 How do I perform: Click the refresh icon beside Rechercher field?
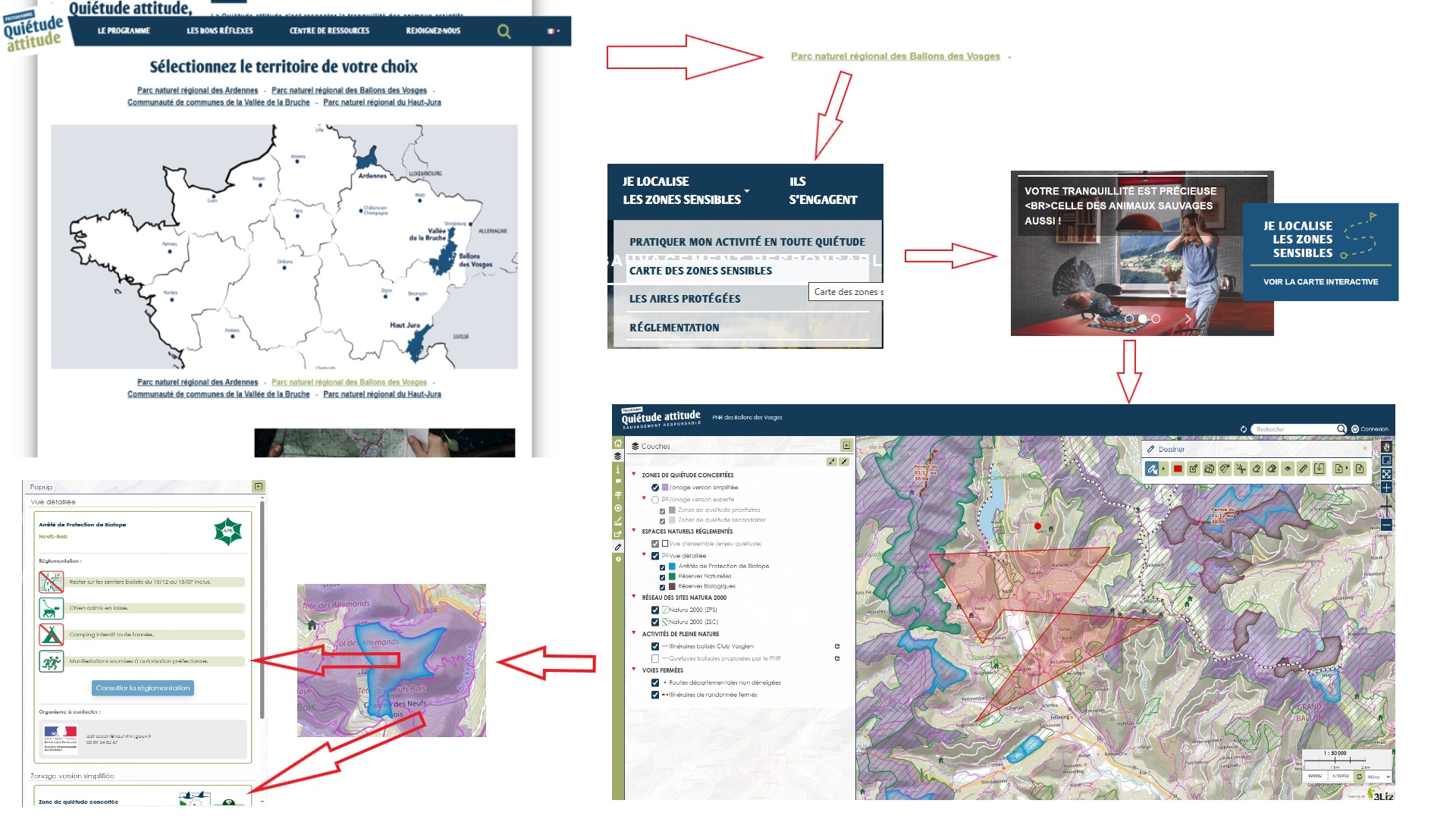tap(1244, 429)
